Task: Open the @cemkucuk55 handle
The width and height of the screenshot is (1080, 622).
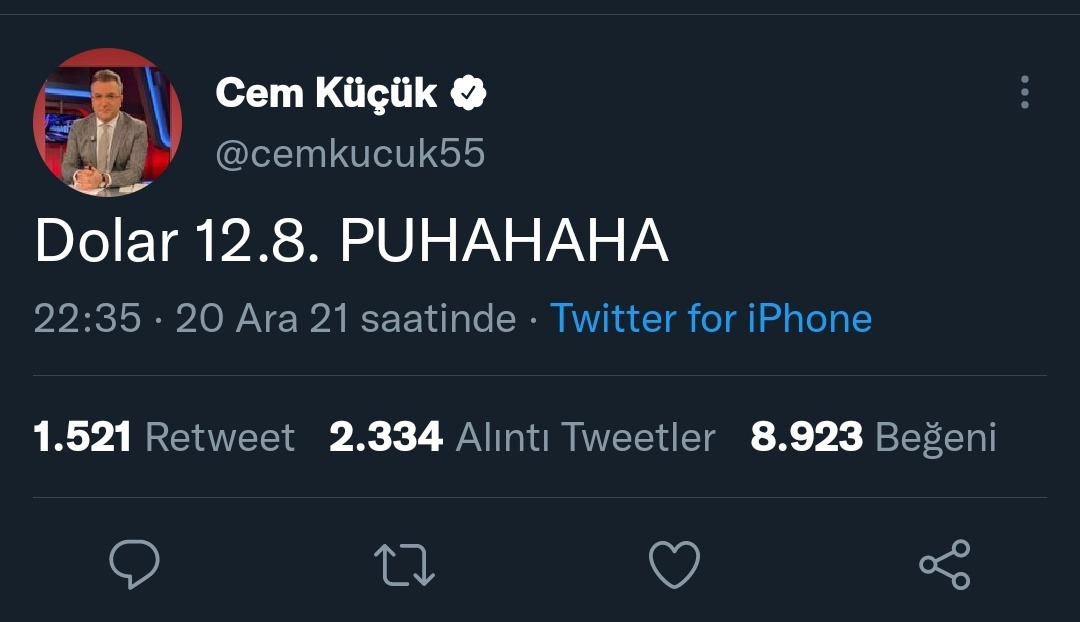Action: [350, 154]
